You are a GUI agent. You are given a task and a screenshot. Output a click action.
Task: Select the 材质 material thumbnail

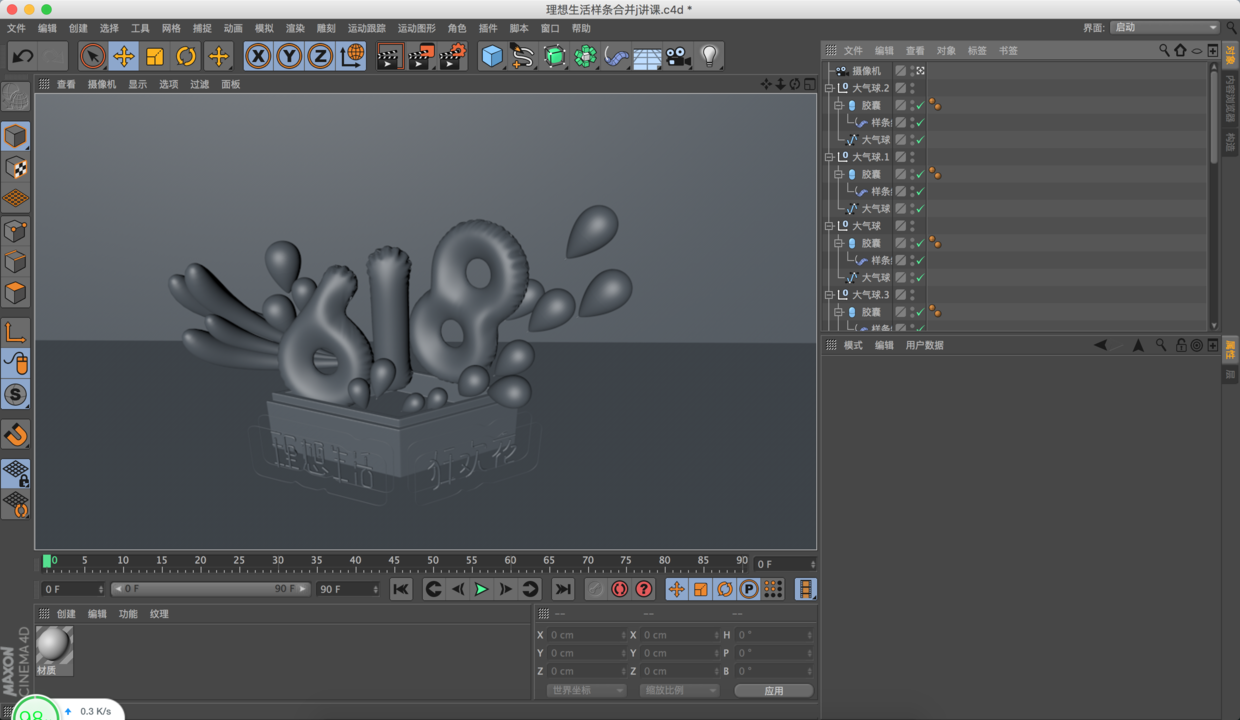[x=54, y=650]
